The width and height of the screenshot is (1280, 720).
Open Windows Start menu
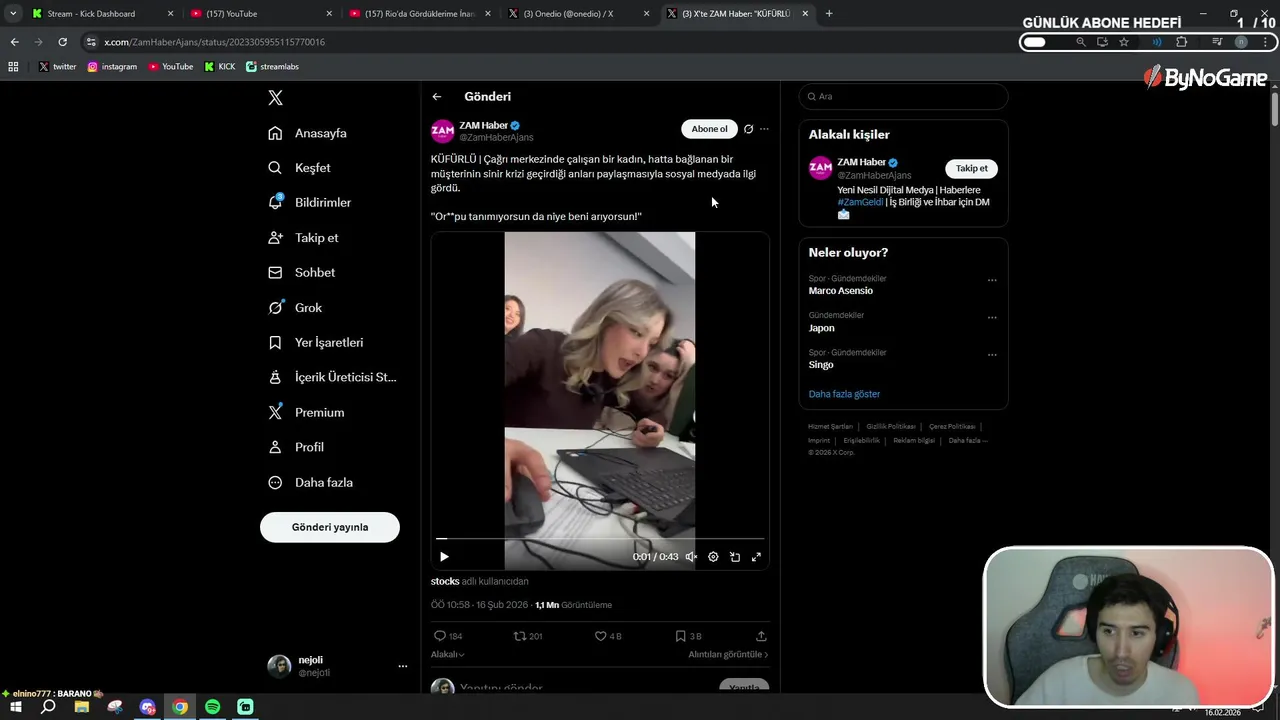(x=16, y=707)
